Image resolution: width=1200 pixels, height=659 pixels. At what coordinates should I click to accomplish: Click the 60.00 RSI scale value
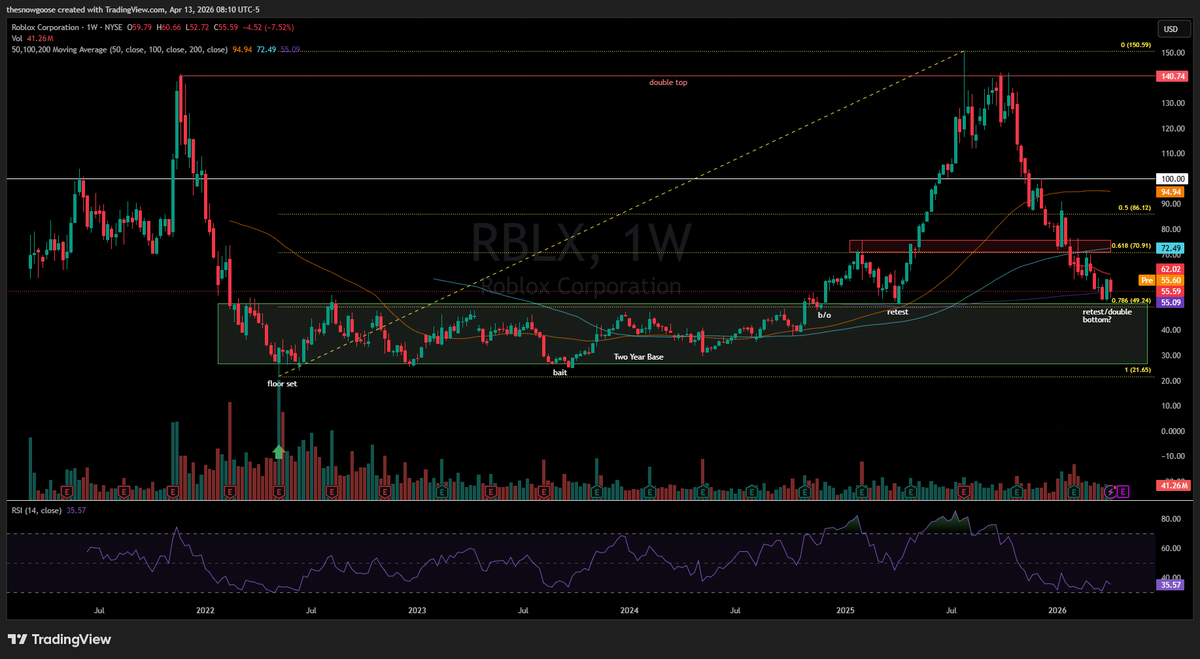point(1169,548)
